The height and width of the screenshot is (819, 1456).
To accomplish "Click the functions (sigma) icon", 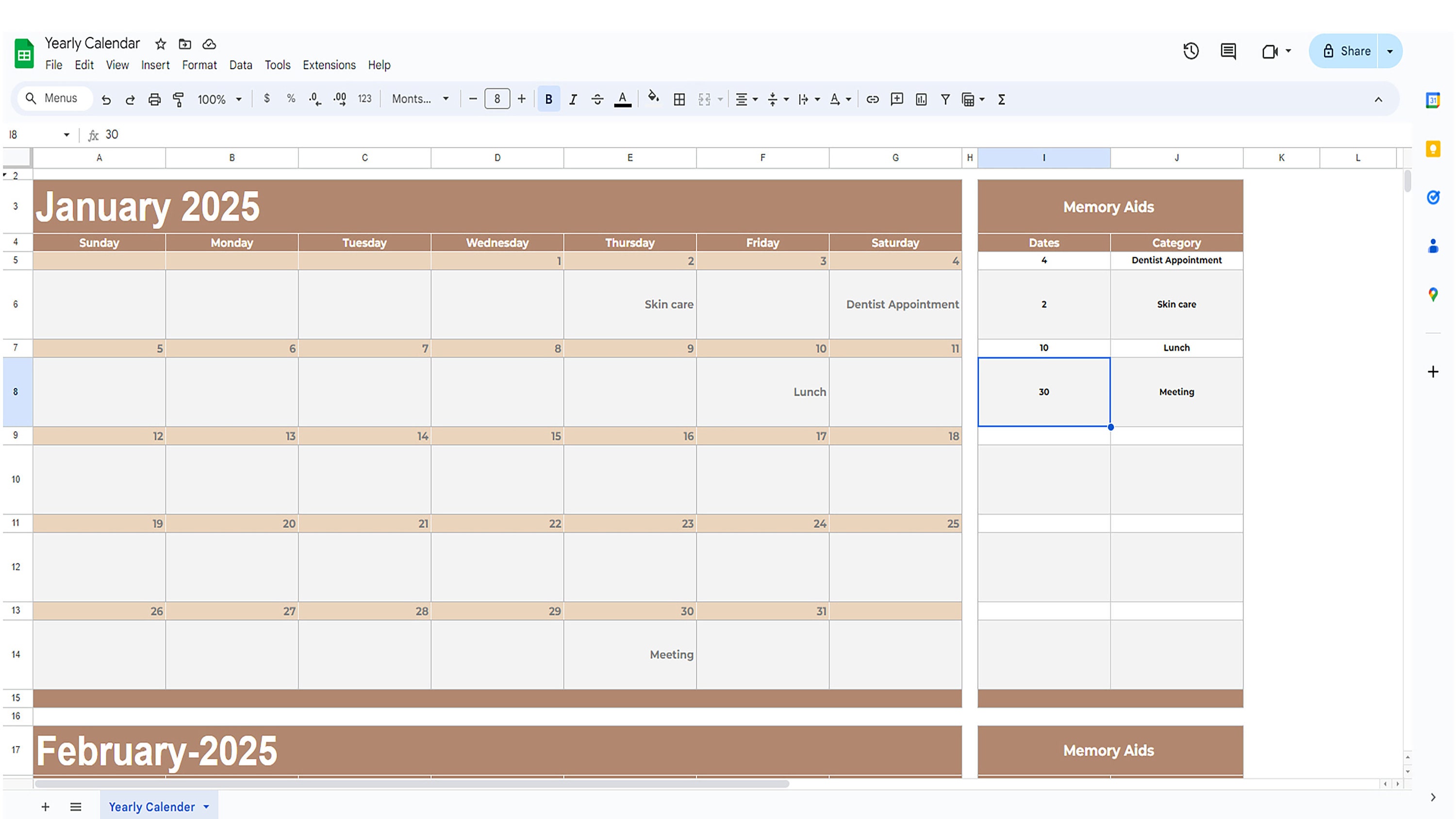I will pos(1001,99).
